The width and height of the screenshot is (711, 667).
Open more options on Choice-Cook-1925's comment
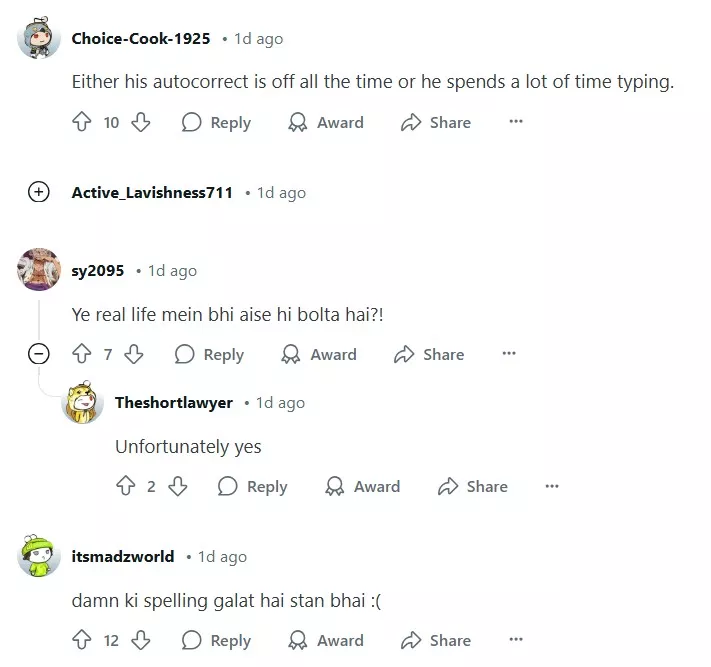516,122
